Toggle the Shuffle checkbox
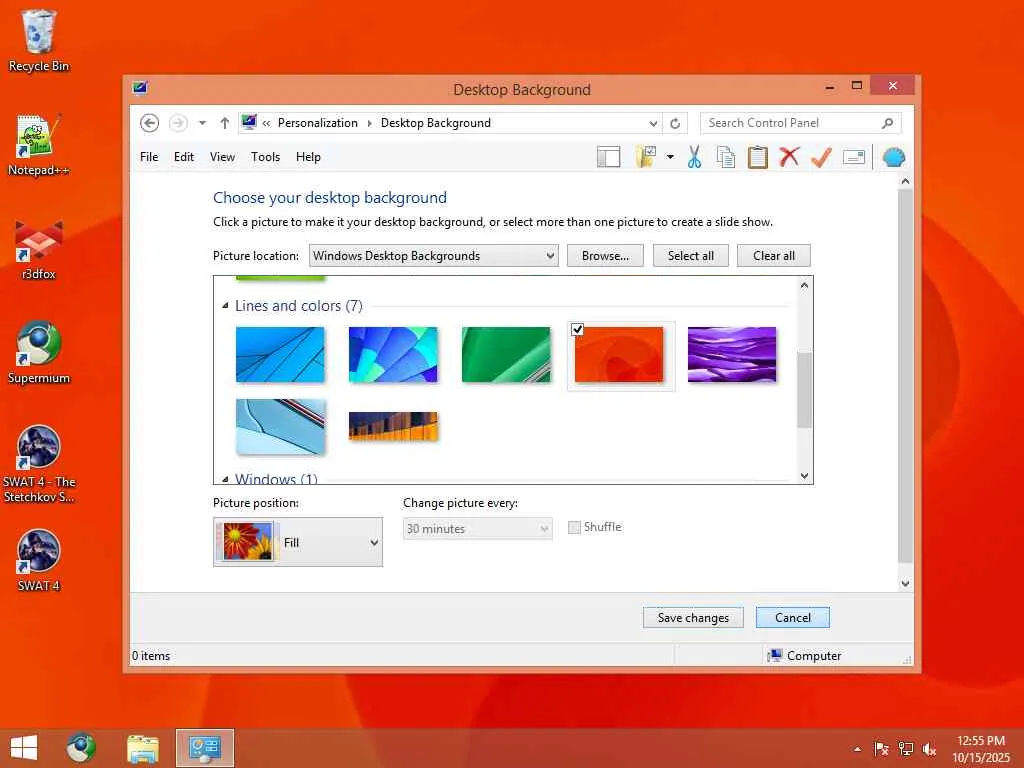This screenshot has height=768, width=1024. (x=574, y=527)
